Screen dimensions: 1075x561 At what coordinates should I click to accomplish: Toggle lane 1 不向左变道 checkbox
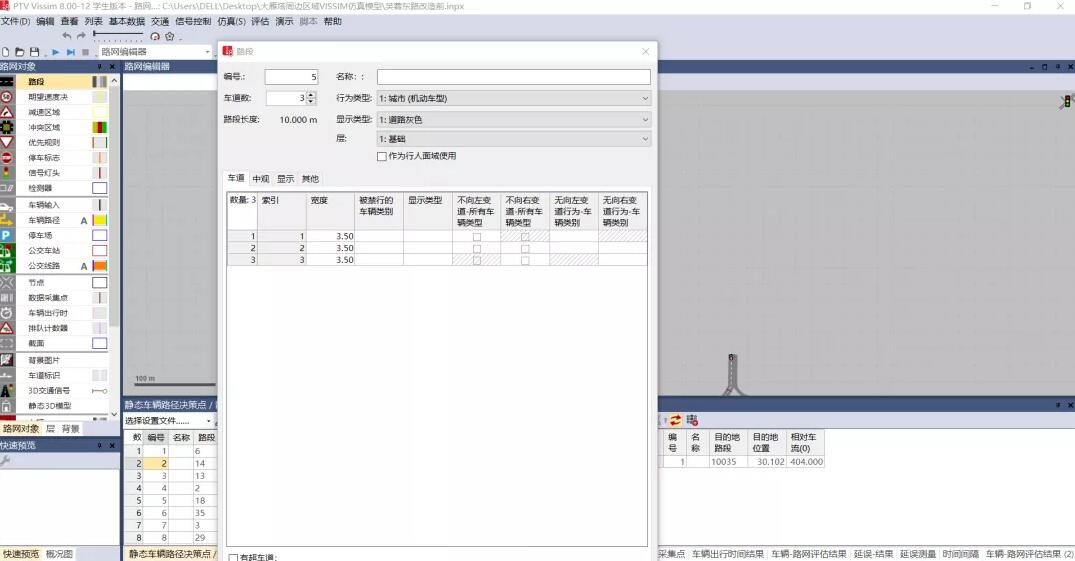(x=477, y=237)
